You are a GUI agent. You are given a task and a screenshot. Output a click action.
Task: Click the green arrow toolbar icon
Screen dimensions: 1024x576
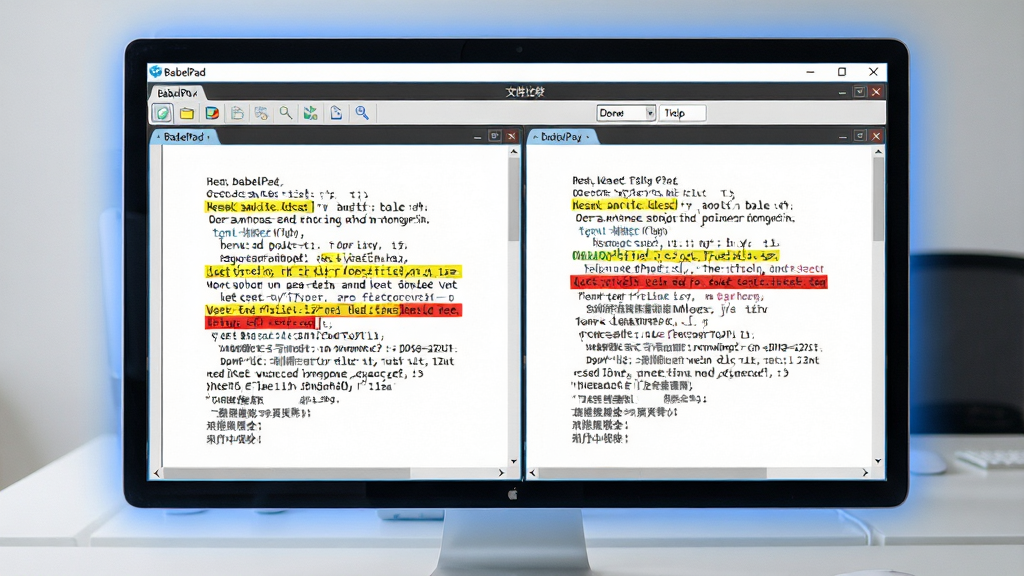[x=310, y=113]
